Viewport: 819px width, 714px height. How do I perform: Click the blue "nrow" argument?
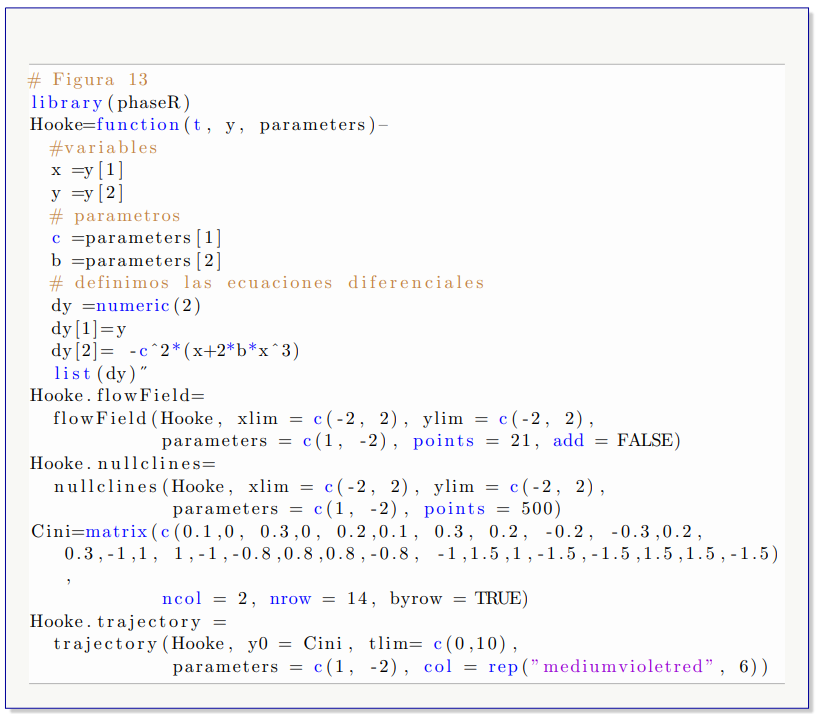pyautogui.click(x=290, y=599)
